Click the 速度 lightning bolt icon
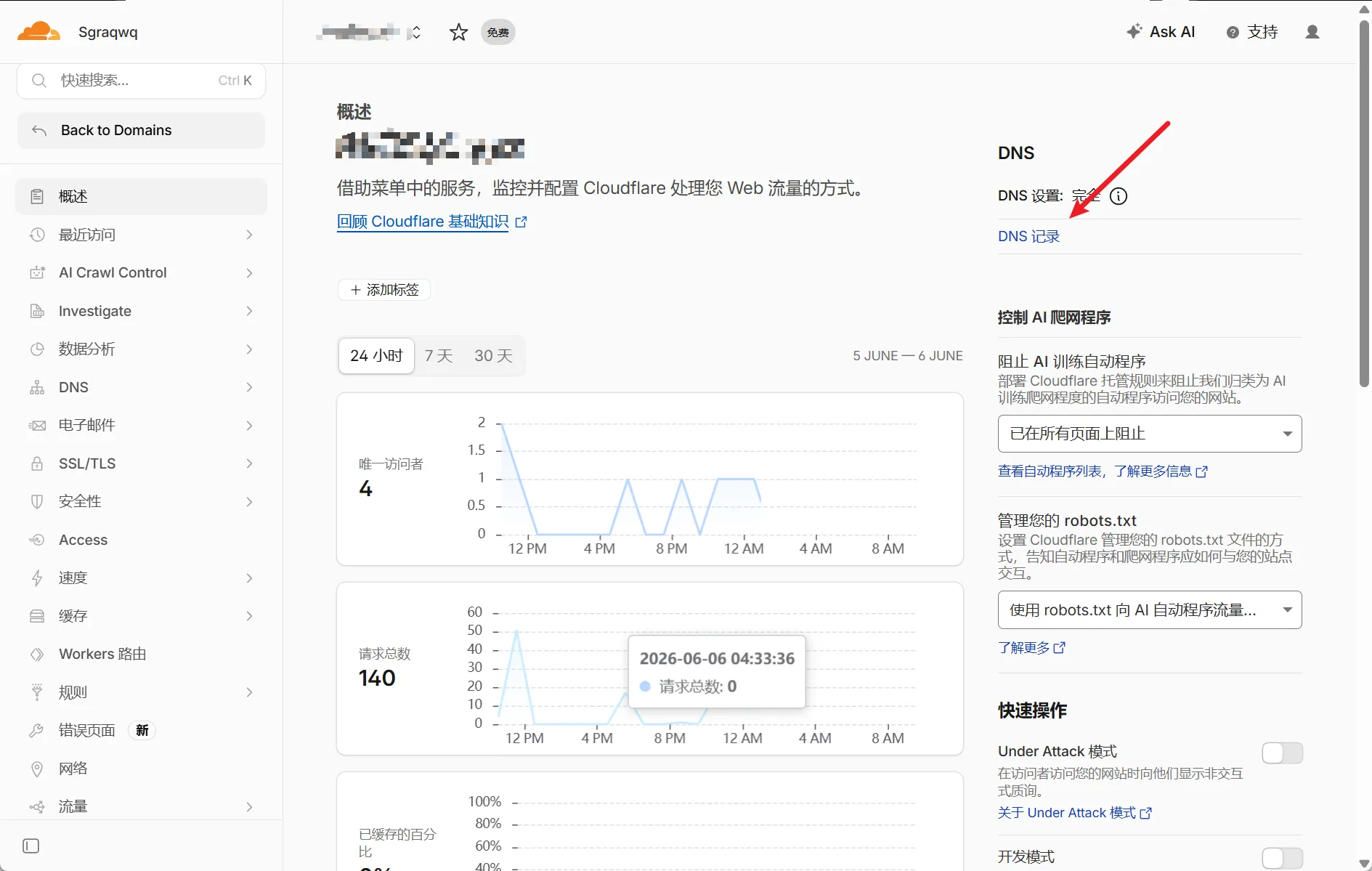 tap(37, 578)
